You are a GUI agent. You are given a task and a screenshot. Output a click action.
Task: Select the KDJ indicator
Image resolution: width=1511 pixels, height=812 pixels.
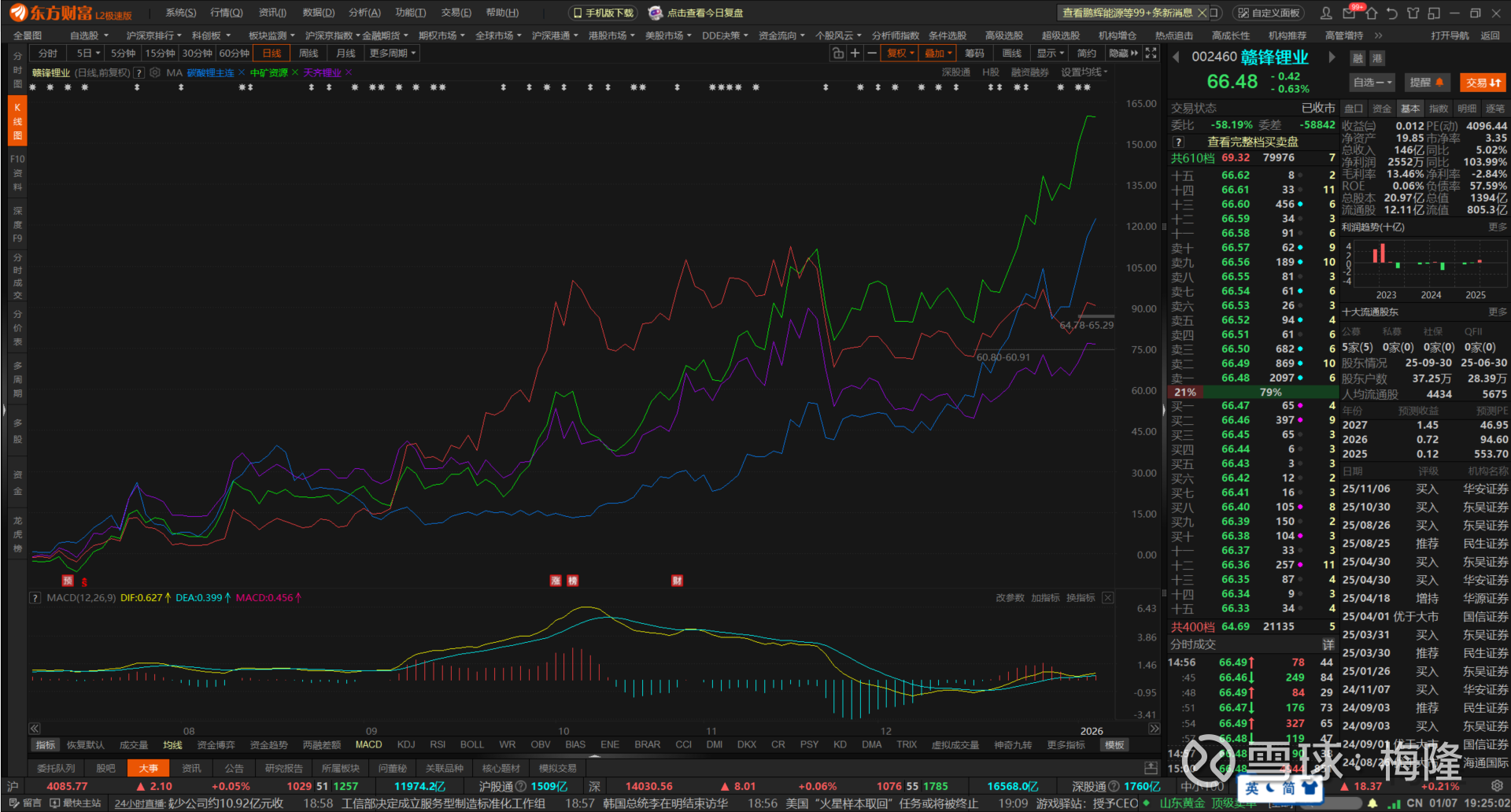(406, 744)
